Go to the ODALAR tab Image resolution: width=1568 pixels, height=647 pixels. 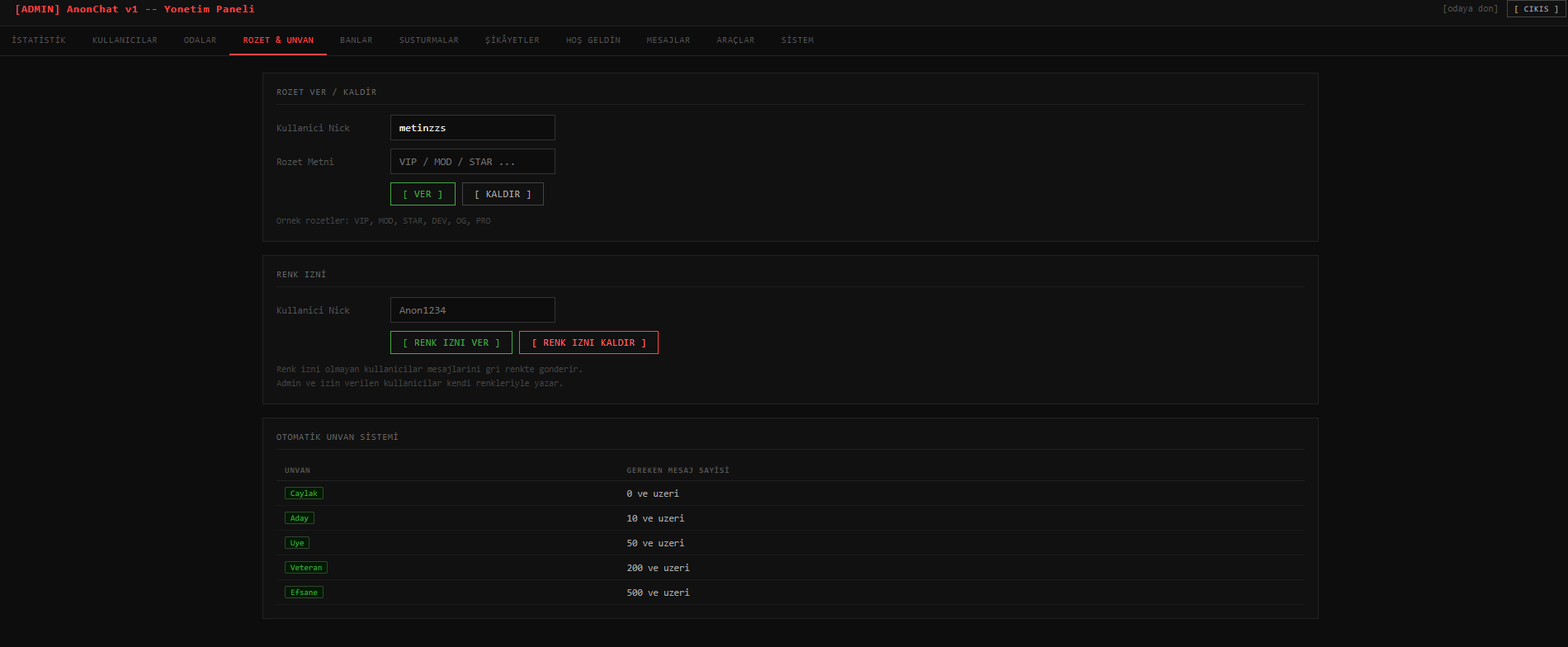coord(200,40)
